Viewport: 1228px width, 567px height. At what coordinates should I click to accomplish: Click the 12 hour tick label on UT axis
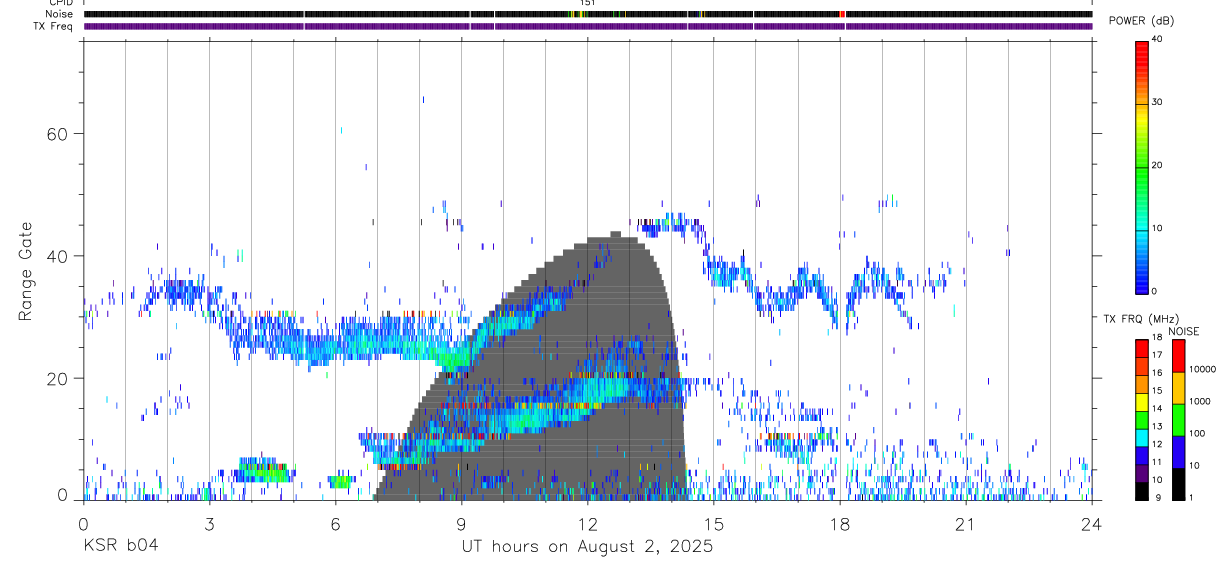[587, 524]
